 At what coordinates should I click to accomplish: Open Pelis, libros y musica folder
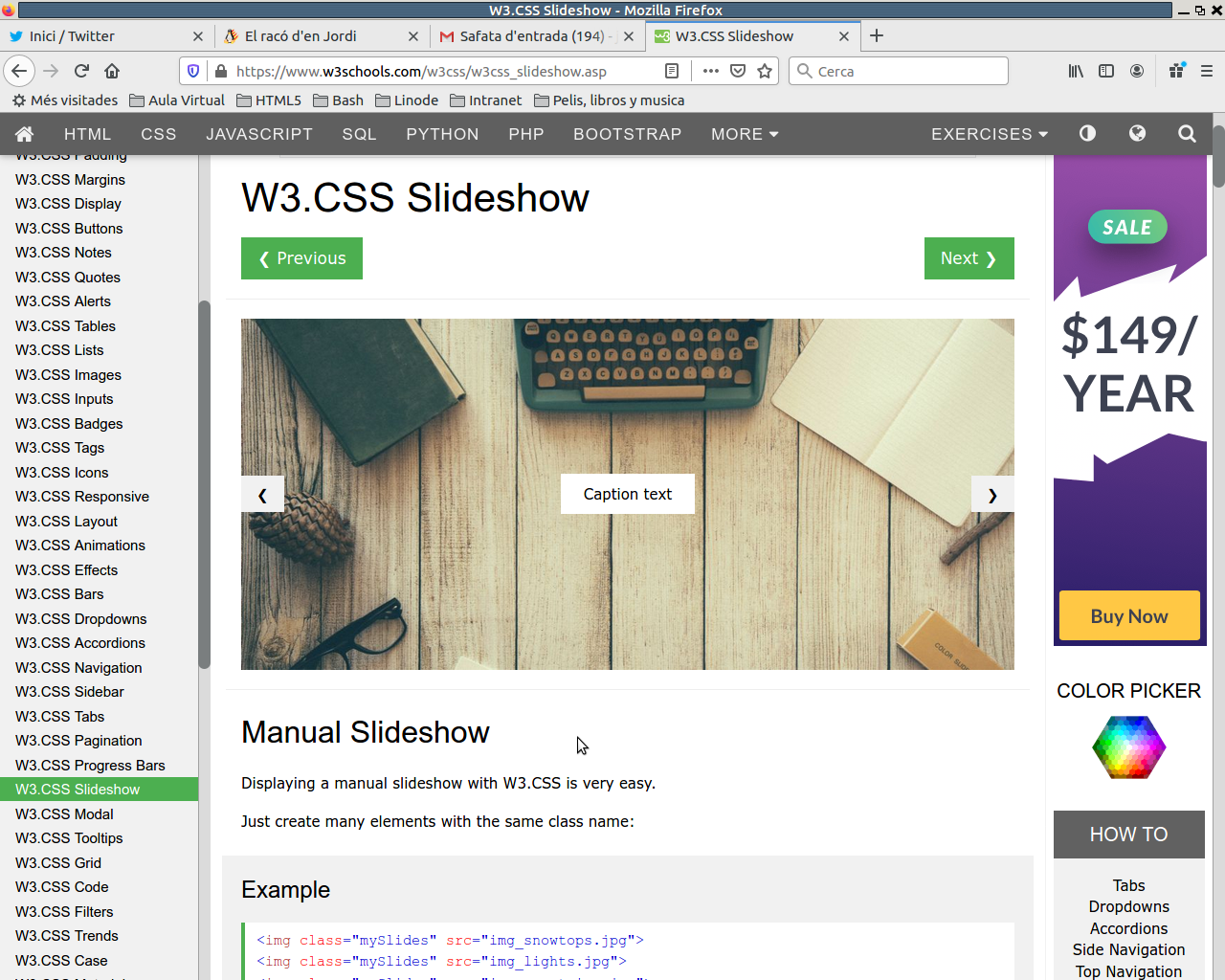coord(609,100)
